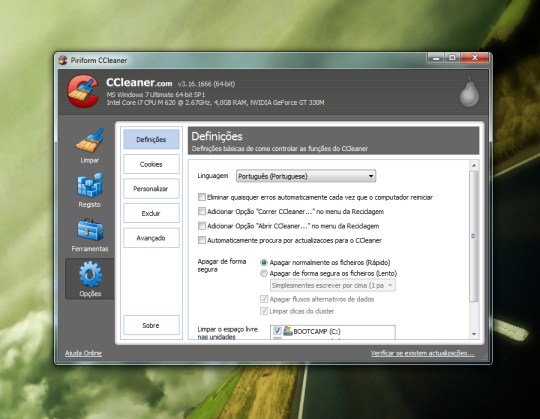540x419 pixels.
Task: Open the Ferramentas toolbox section
Action: [90, 234]
